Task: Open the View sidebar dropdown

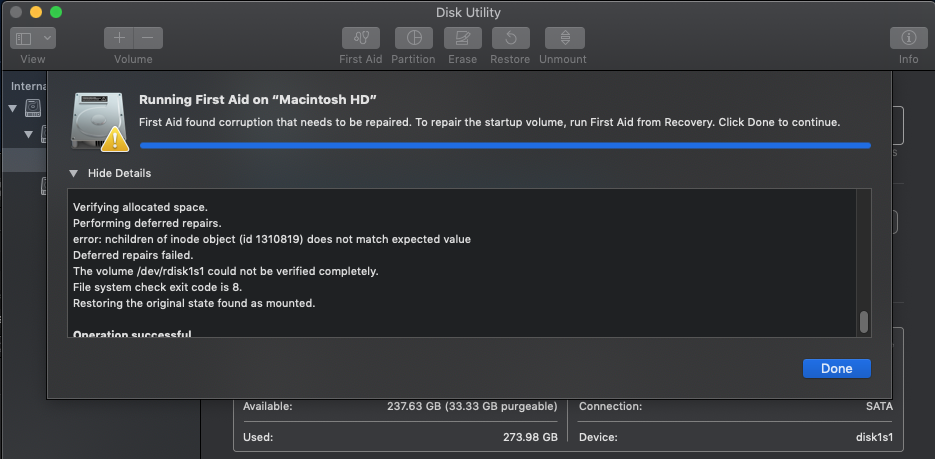Action: point(33,38)
